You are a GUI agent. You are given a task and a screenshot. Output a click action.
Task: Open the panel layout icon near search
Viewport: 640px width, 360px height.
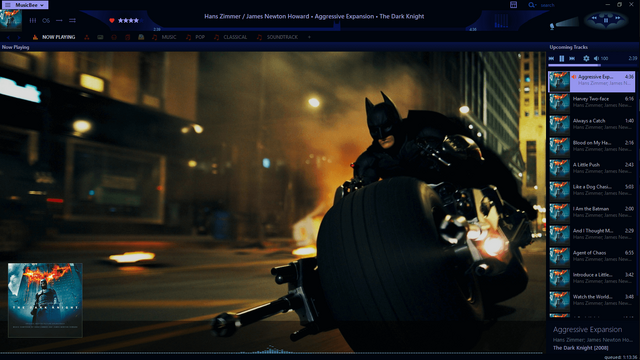513,5
